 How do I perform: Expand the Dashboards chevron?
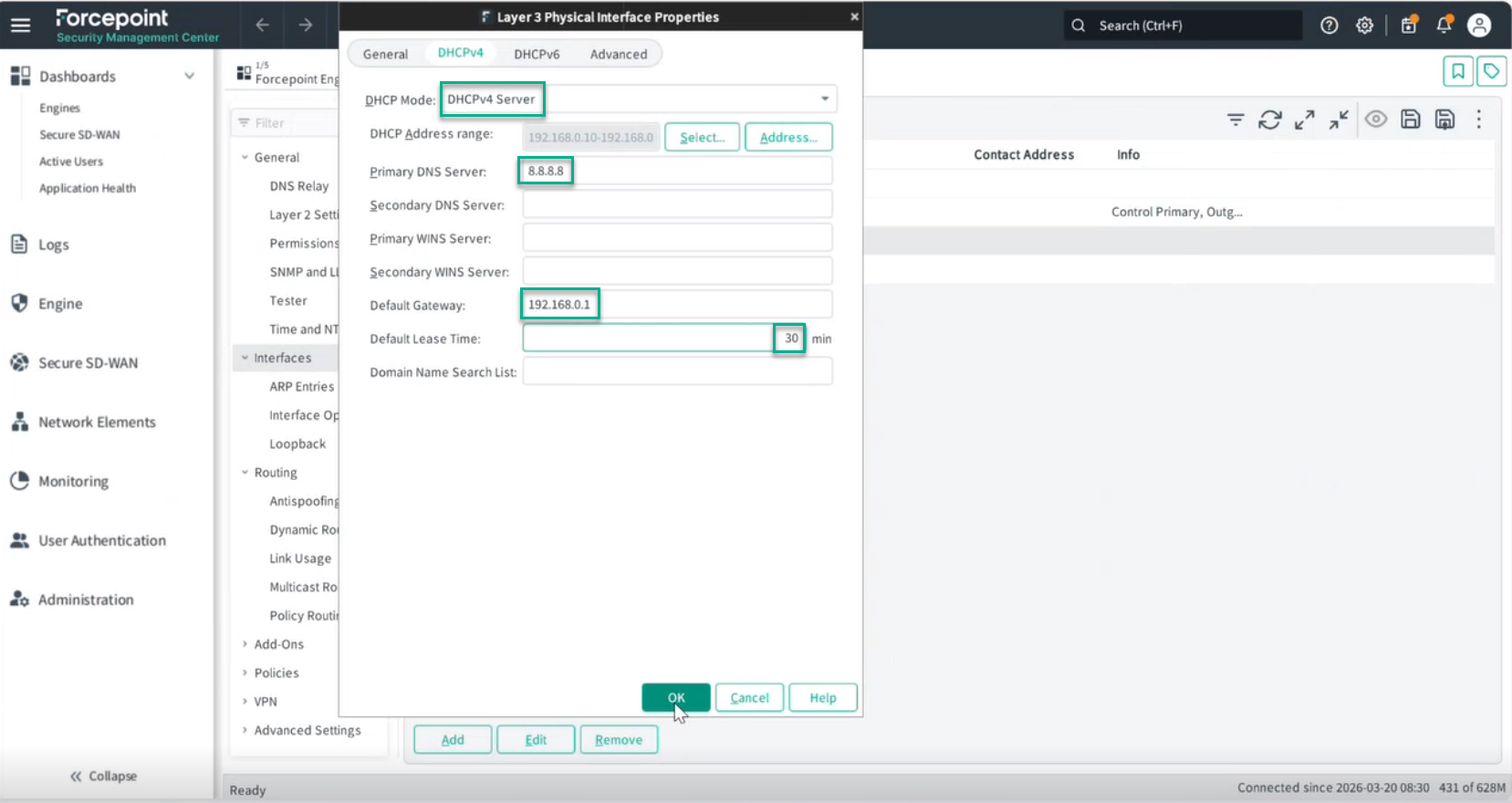pos(190,77)
